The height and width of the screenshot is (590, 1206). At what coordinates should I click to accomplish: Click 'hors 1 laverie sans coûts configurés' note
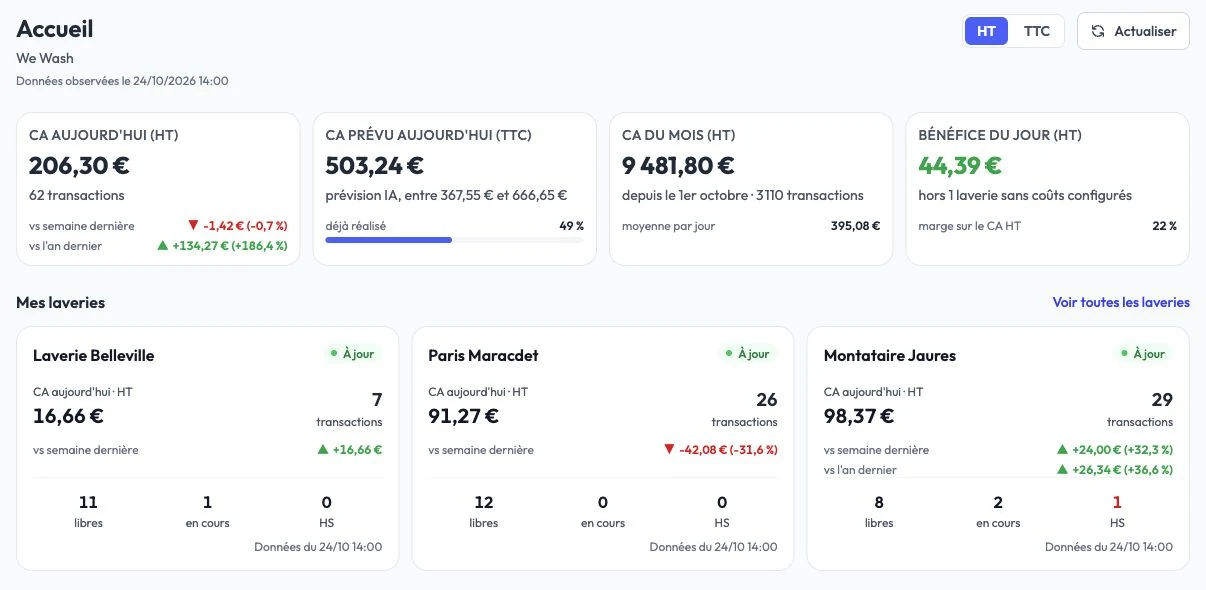[1025, 196]
